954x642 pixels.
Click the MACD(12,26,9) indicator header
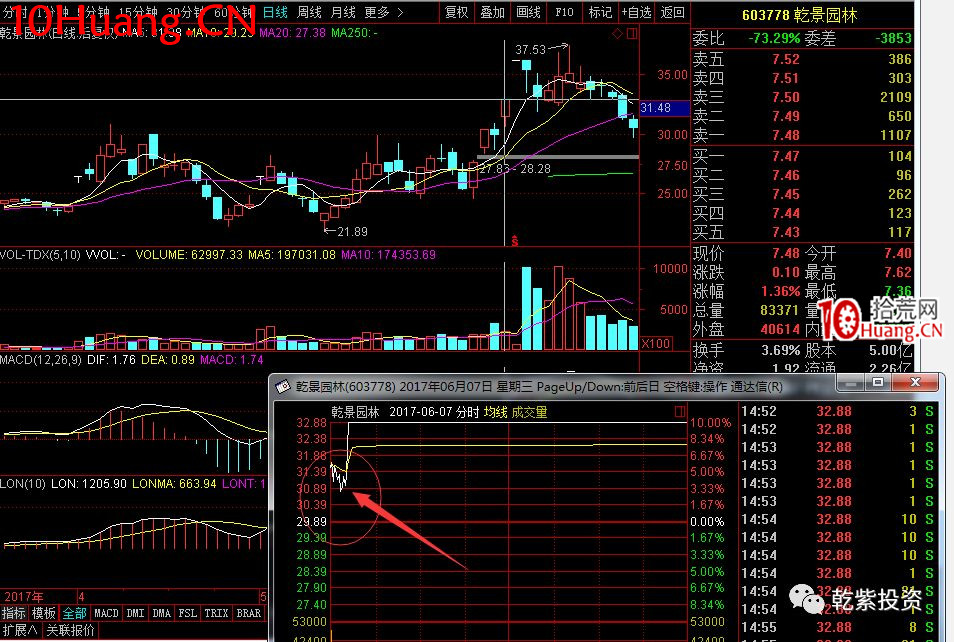(41, 360)
